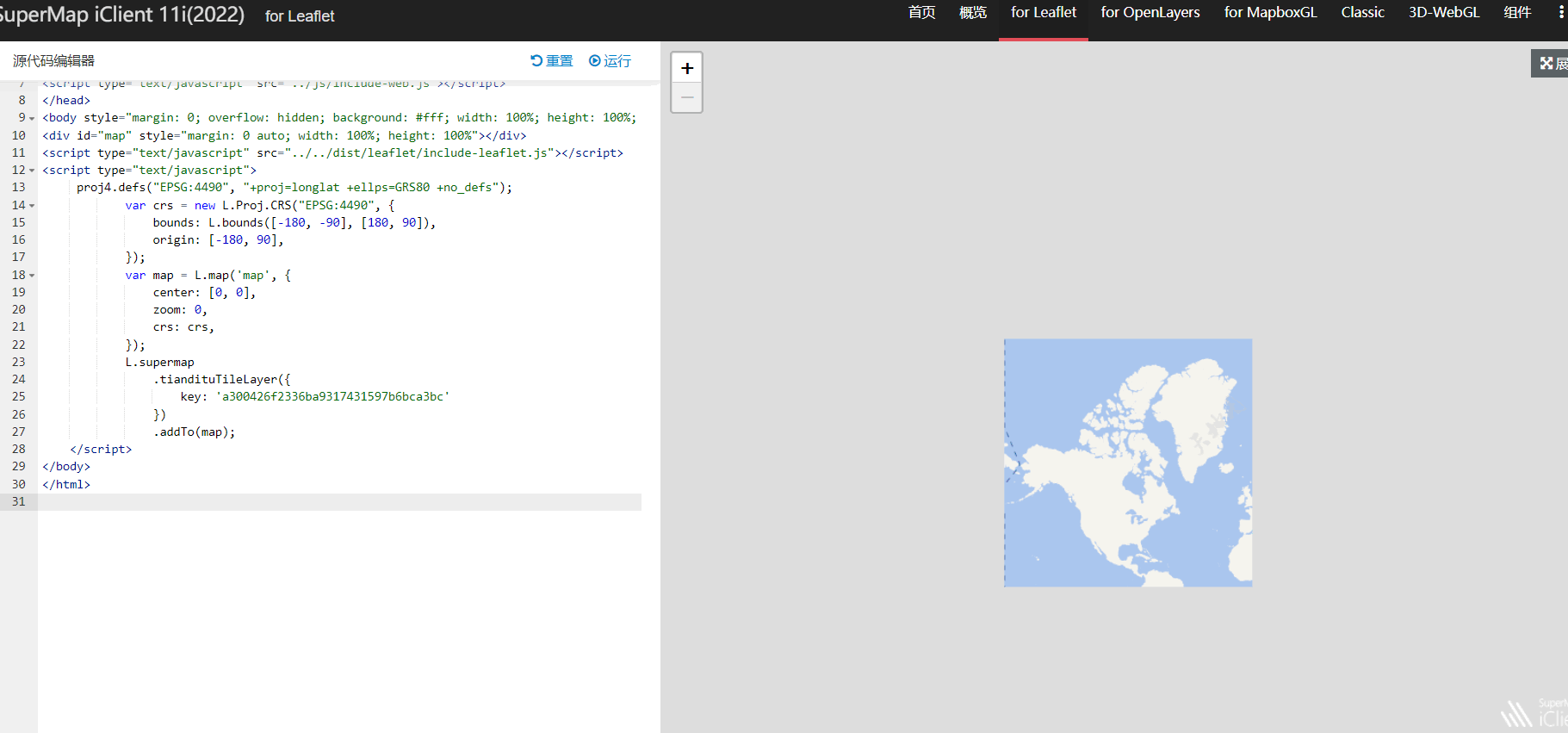The width and height of the screenshot is (1568, 733).
Task: Collapse code fold at line 12
Action: pyautogui.click(x=32, y=171)
